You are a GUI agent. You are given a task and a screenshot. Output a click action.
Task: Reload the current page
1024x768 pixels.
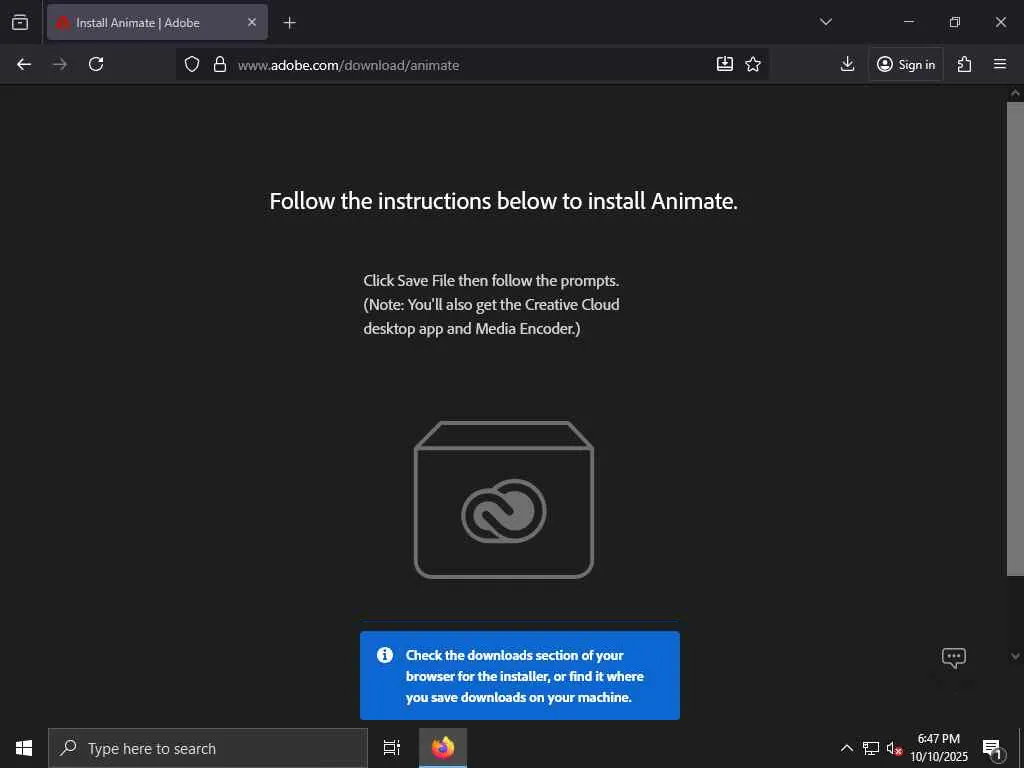pyautogui.click(x=96, y=64)
